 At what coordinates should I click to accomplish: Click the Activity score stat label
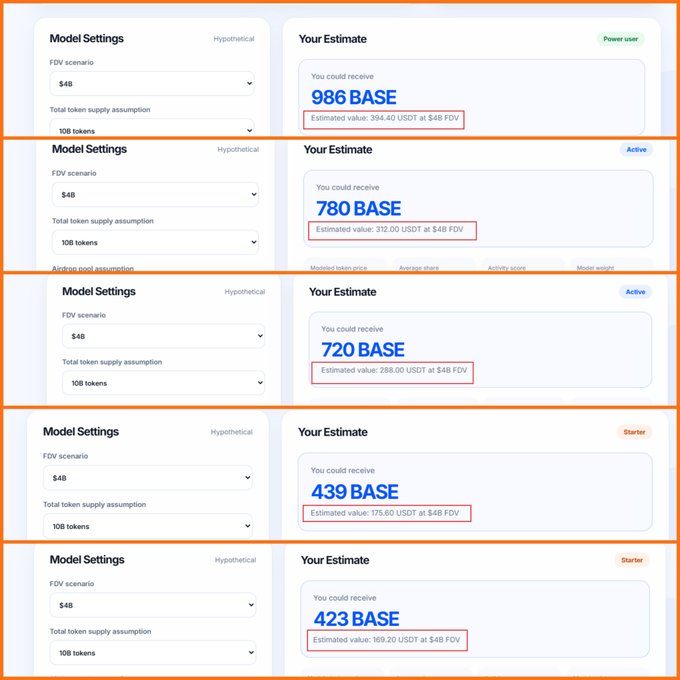[507, 268]
